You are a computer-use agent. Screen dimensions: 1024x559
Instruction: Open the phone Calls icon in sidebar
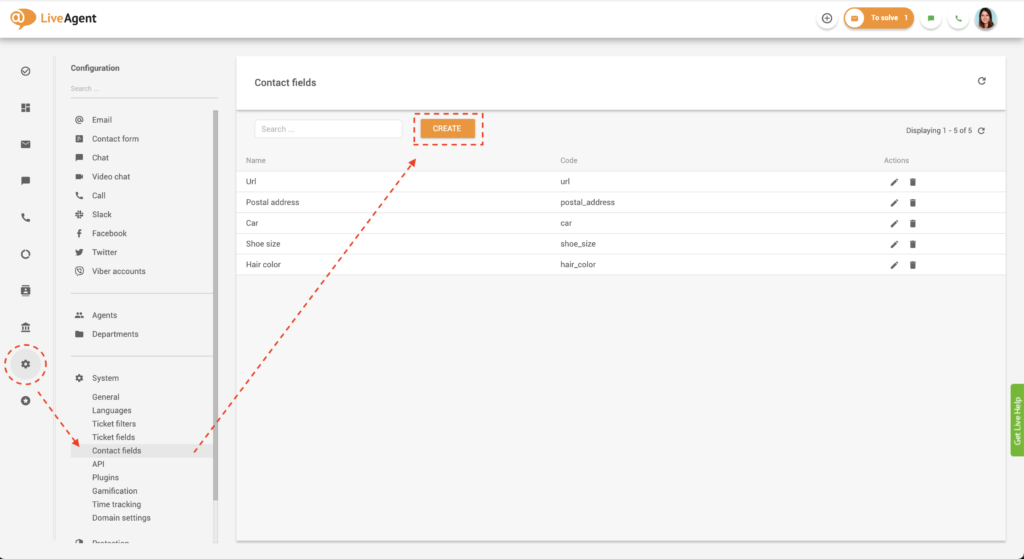(x=26, y=218)
